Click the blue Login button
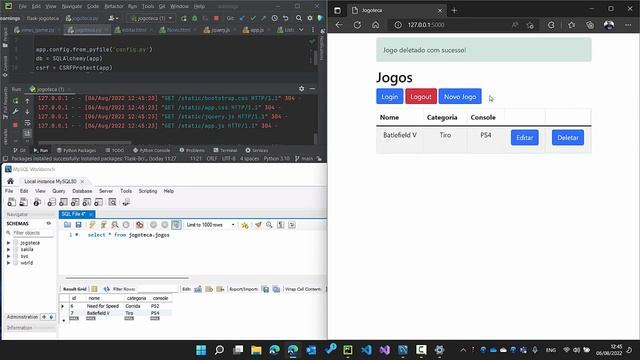The image size is (640, 360). click(x=389, y=97)
